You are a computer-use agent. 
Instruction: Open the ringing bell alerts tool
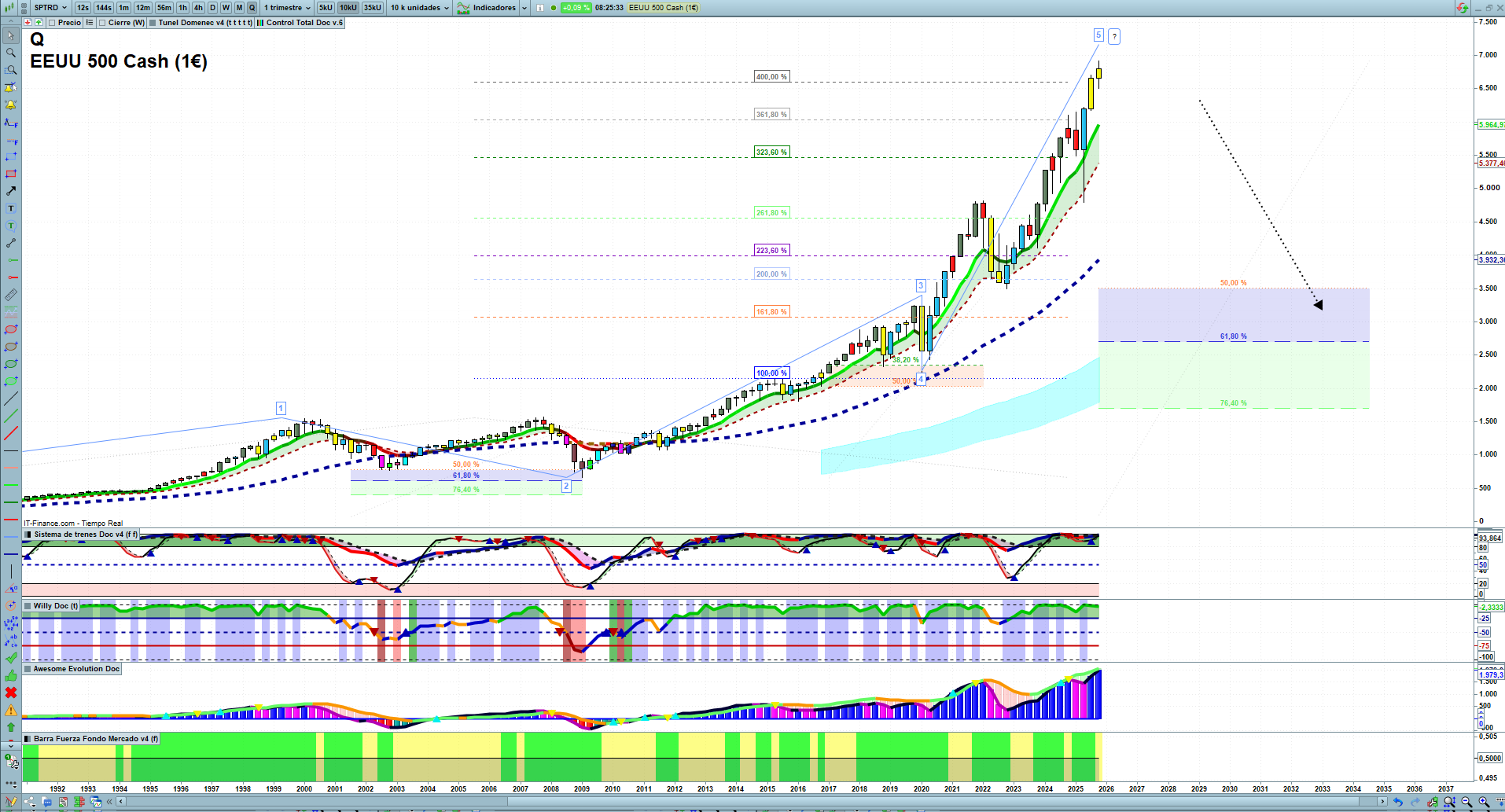[x=11, y=105]
